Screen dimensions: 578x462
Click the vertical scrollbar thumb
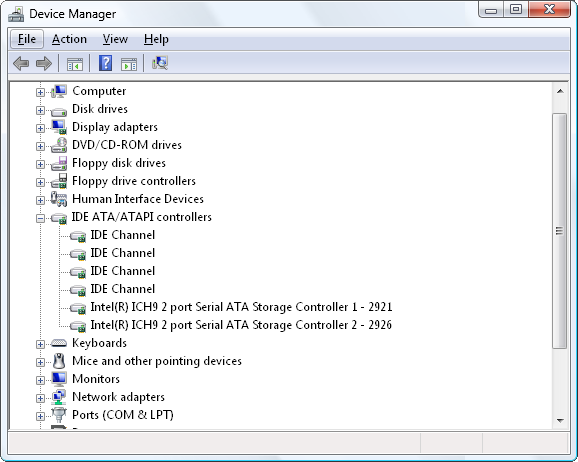[560, 231]
